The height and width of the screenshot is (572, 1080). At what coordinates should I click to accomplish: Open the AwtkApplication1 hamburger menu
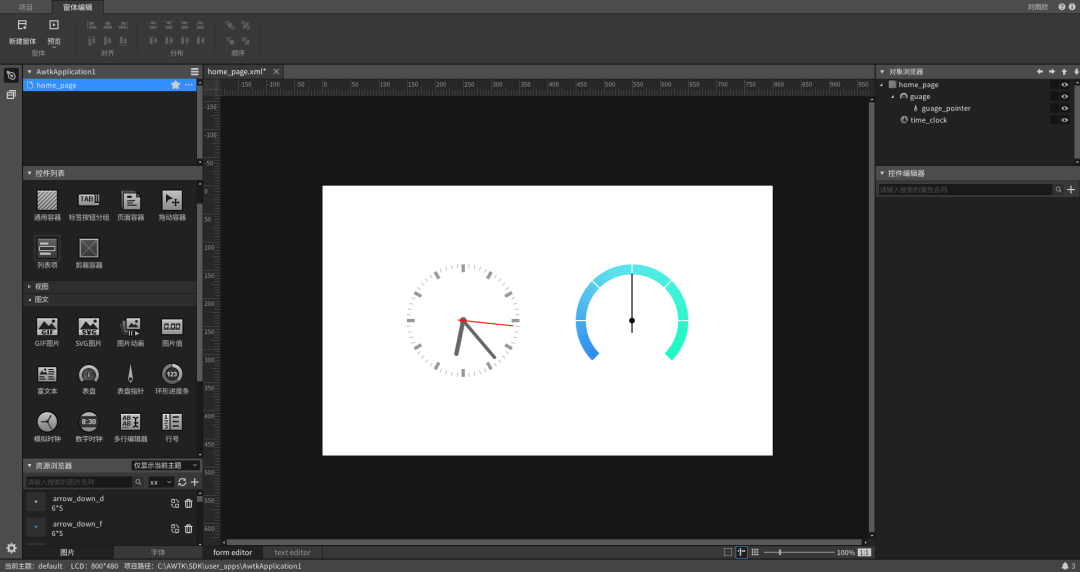tap(194, 72)
